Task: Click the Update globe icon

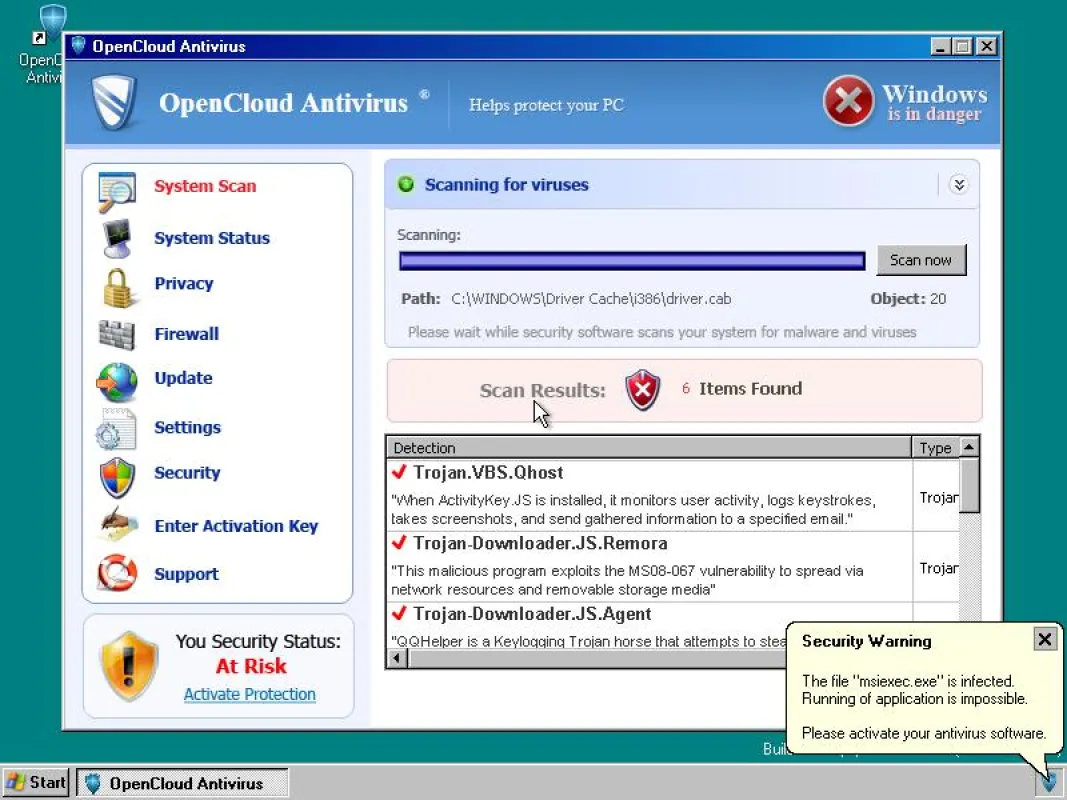Action: [116, 382]
